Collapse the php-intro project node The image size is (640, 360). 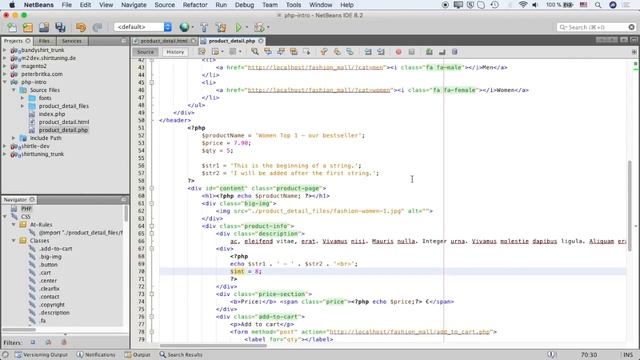click(5, 82)
